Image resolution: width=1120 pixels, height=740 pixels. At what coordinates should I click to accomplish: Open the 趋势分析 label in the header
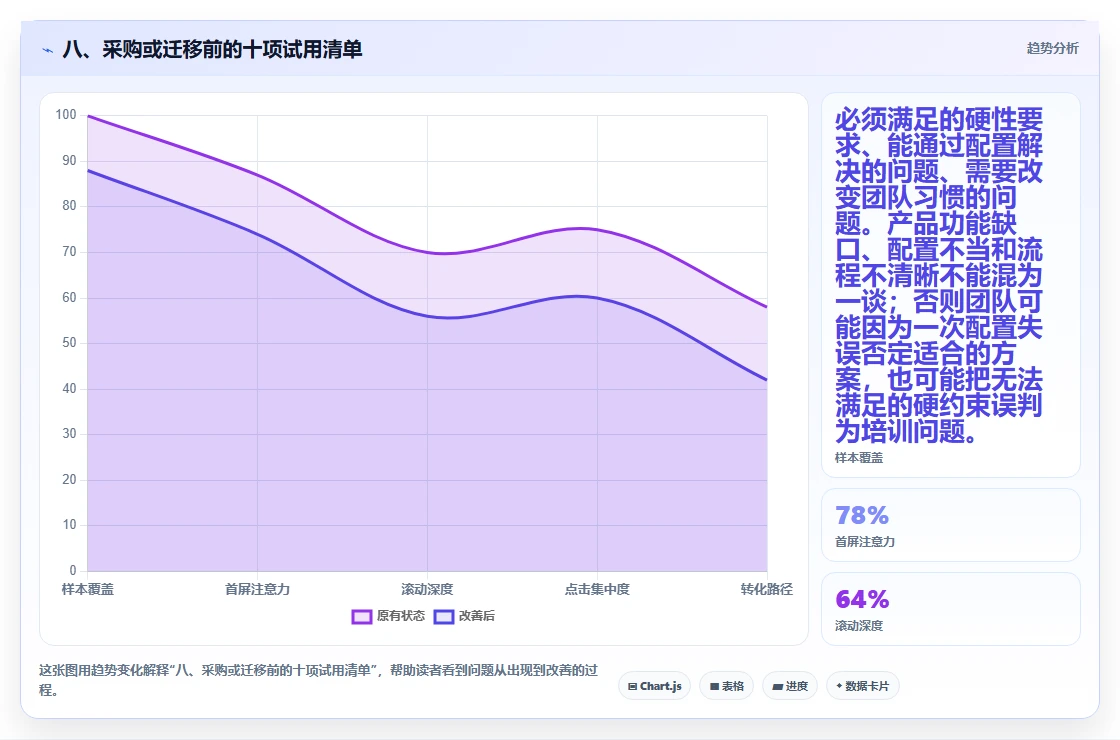point(1052,49)
